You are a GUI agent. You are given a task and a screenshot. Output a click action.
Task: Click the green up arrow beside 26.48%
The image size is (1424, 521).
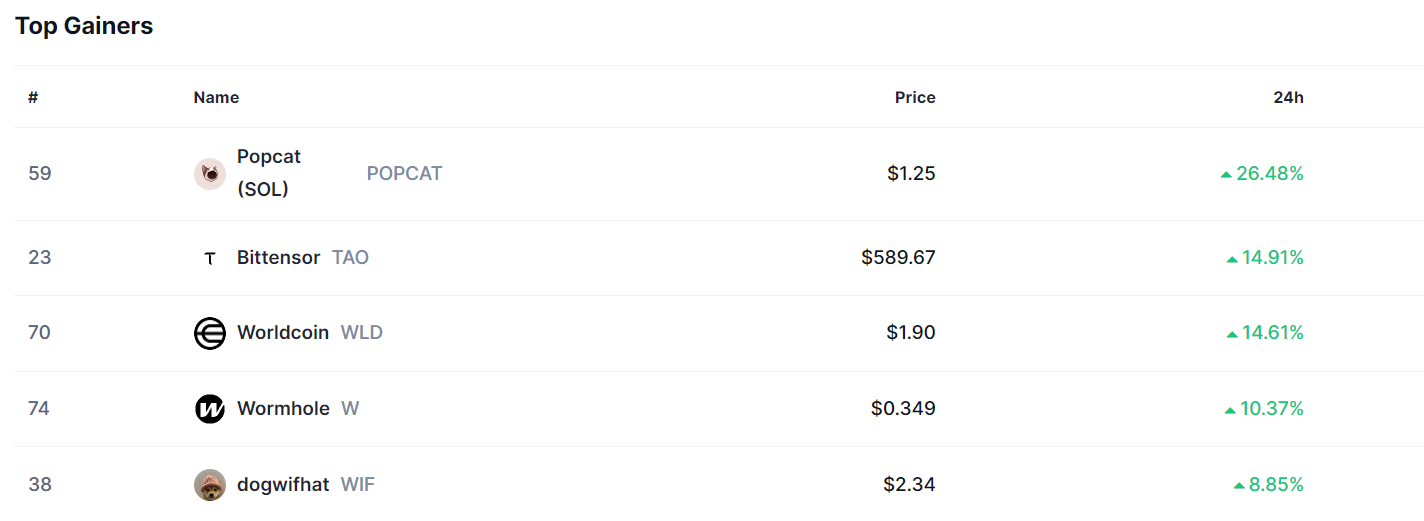(x=1226, y=174)
